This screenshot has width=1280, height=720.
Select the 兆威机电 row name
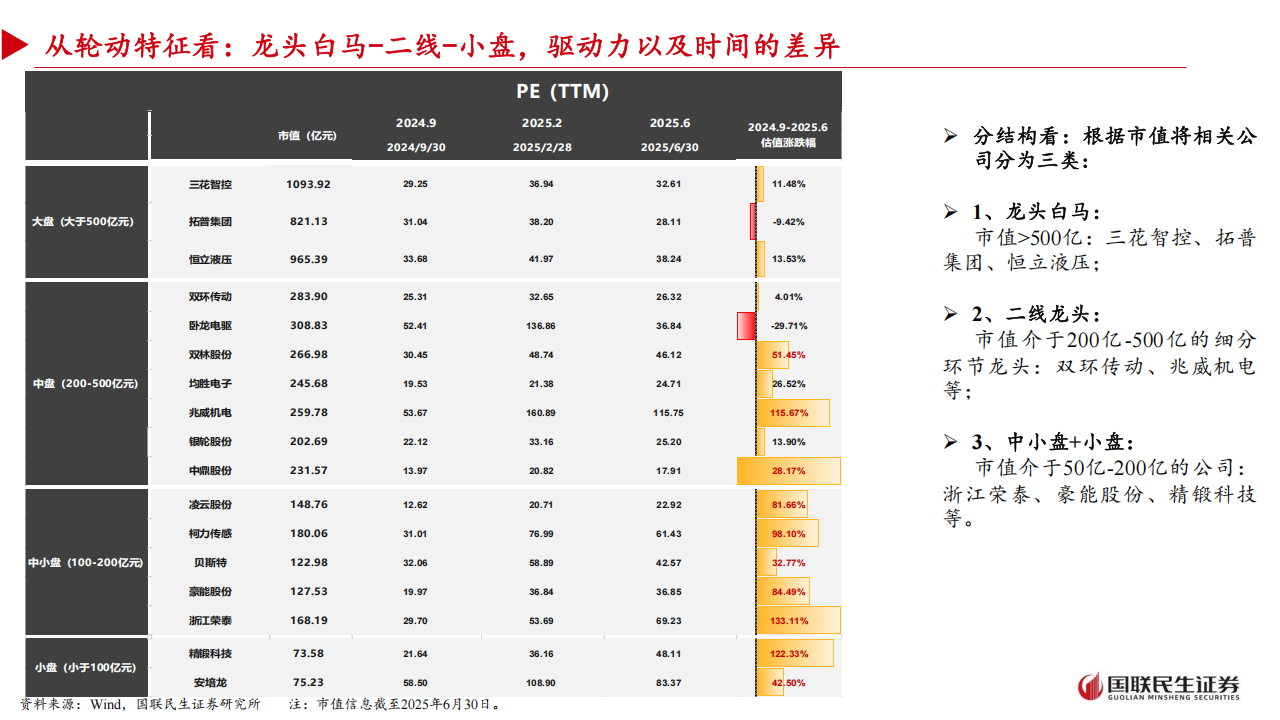click(x=210, y=413)
